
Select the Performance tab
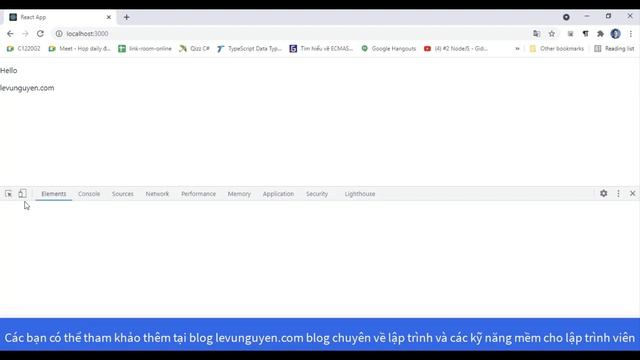point(198,194)
